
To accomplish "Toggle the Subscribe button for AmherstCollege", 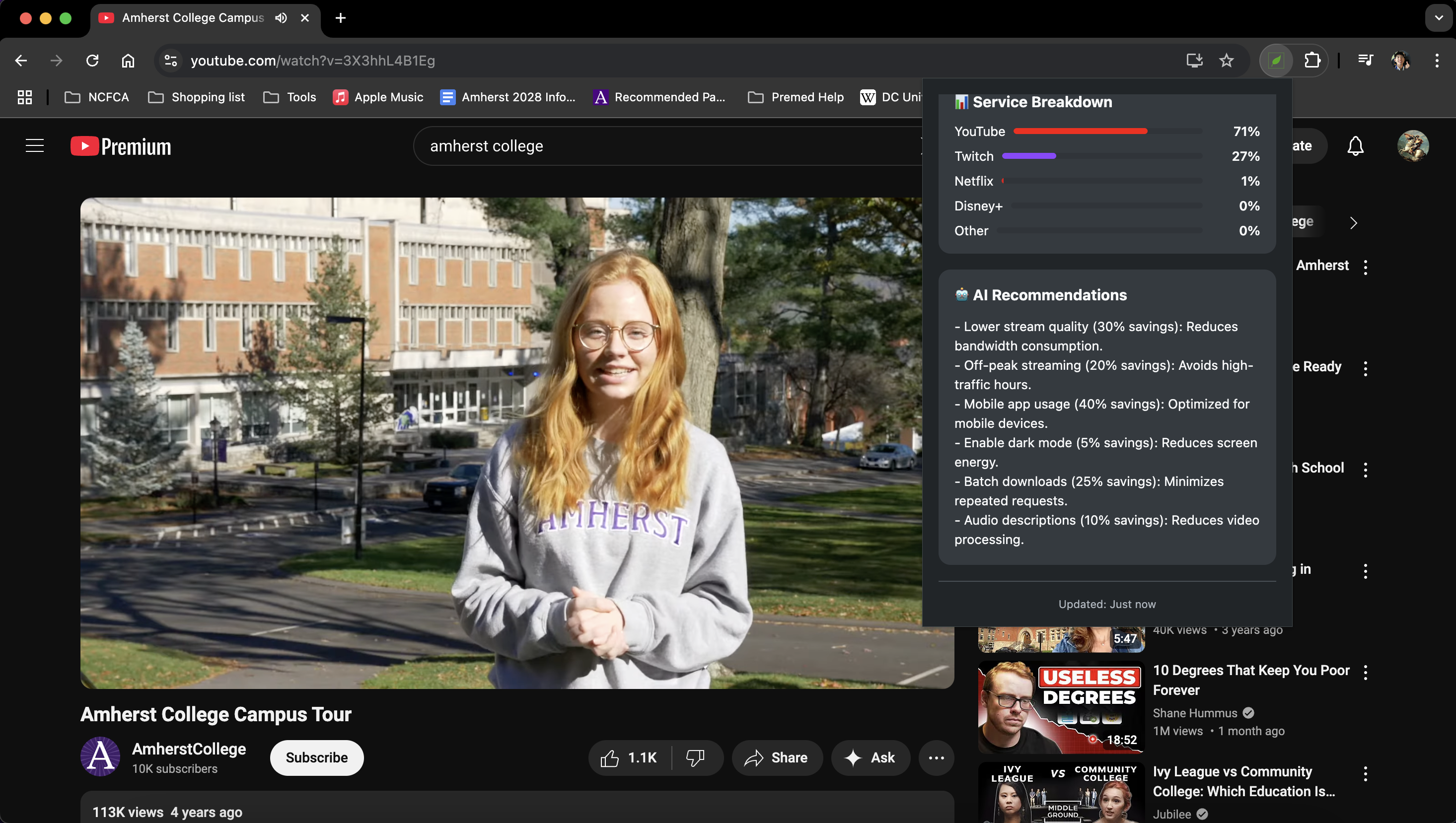I will point(316,757).
